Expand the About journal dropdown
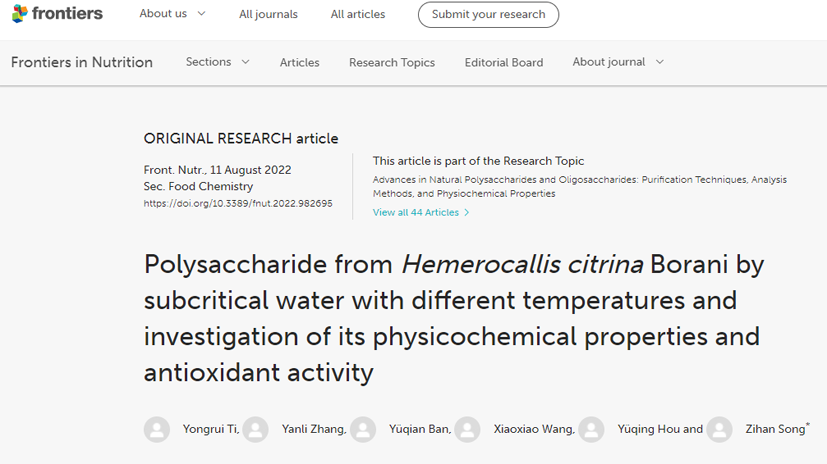 point(617,62)
